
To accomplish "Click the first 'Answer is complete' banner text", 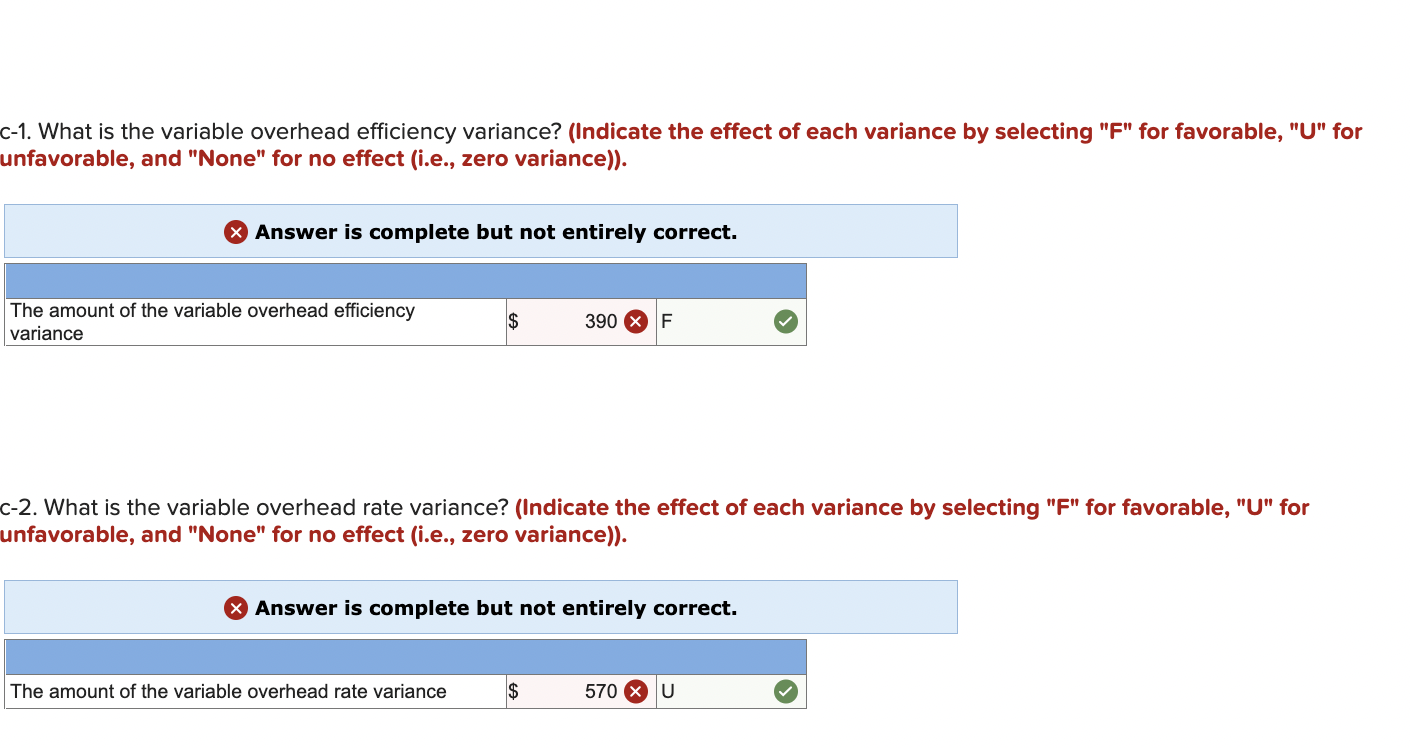I will click(497, 231).
